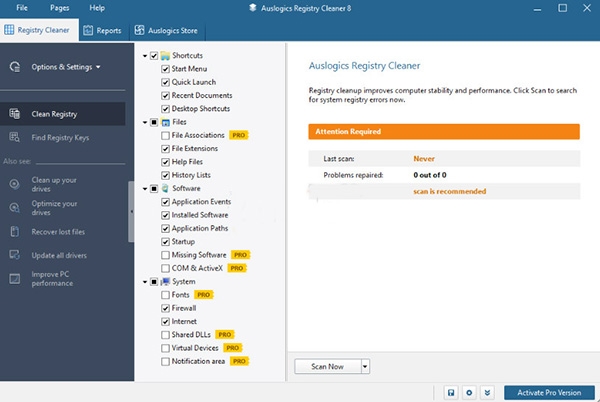
Task: Click the Registry Cleaner tab grid icon
Action: (x=9, y=30)
